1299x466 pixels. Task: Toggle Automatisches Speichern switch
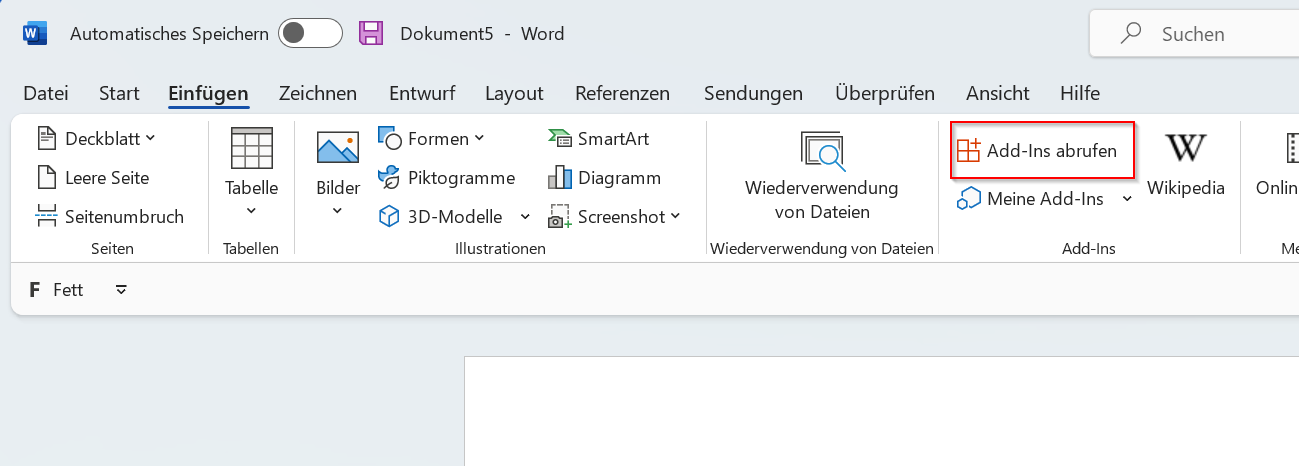point(310,34)
